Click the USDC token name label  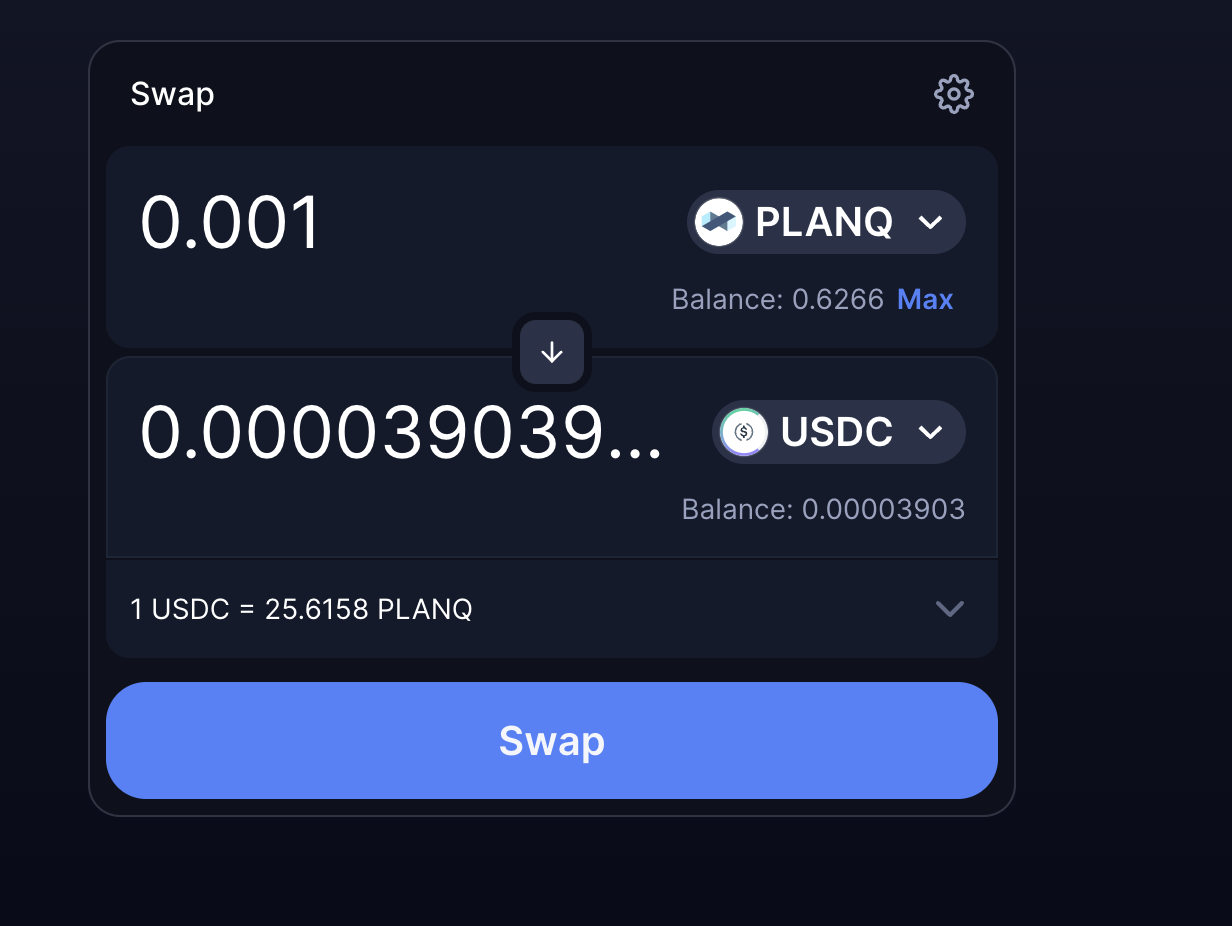pos(837,432)
